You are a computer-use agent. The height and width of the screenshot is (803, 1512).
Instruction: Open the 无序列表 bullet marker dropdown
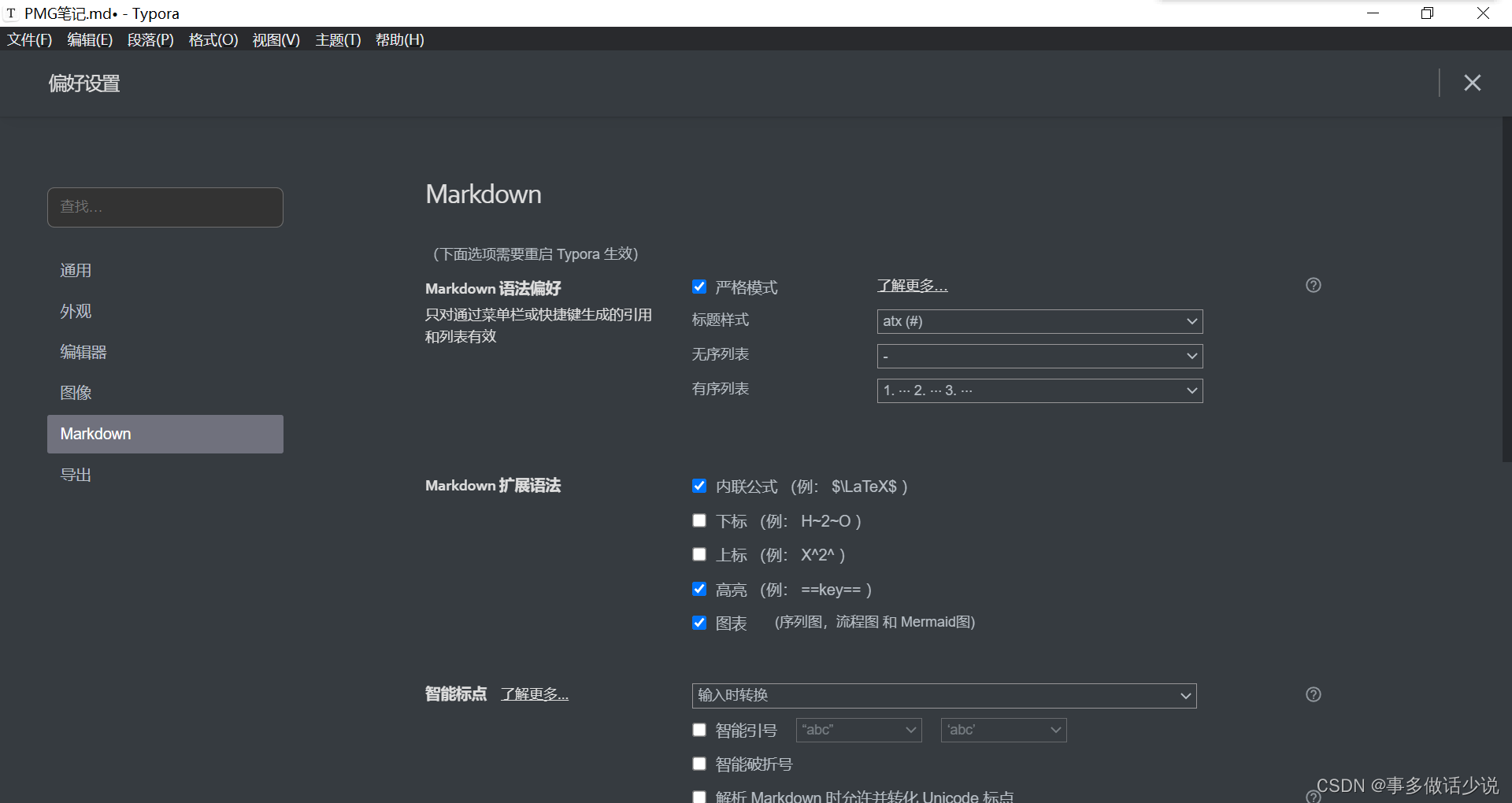(1039, 356)
